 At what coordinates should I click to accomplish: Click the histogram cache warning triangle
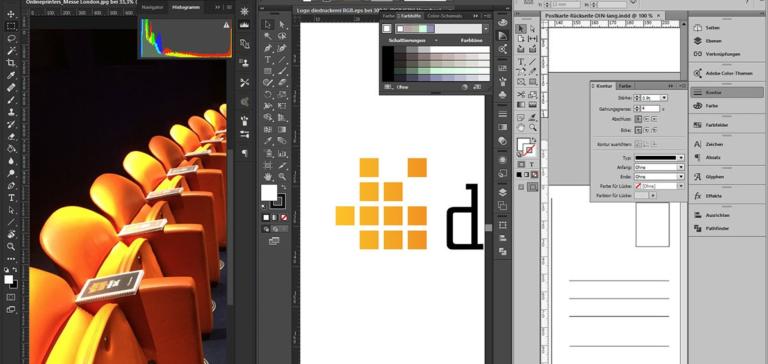(226, 24)
